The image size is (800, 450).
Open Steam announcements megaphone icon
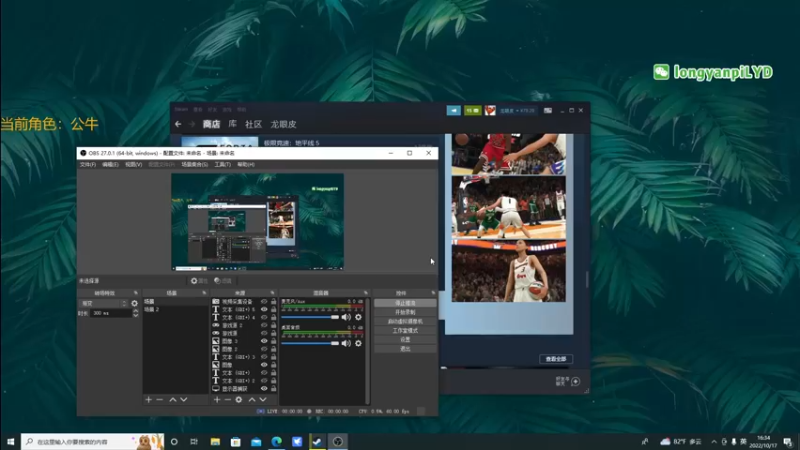[x=454, y=110]
